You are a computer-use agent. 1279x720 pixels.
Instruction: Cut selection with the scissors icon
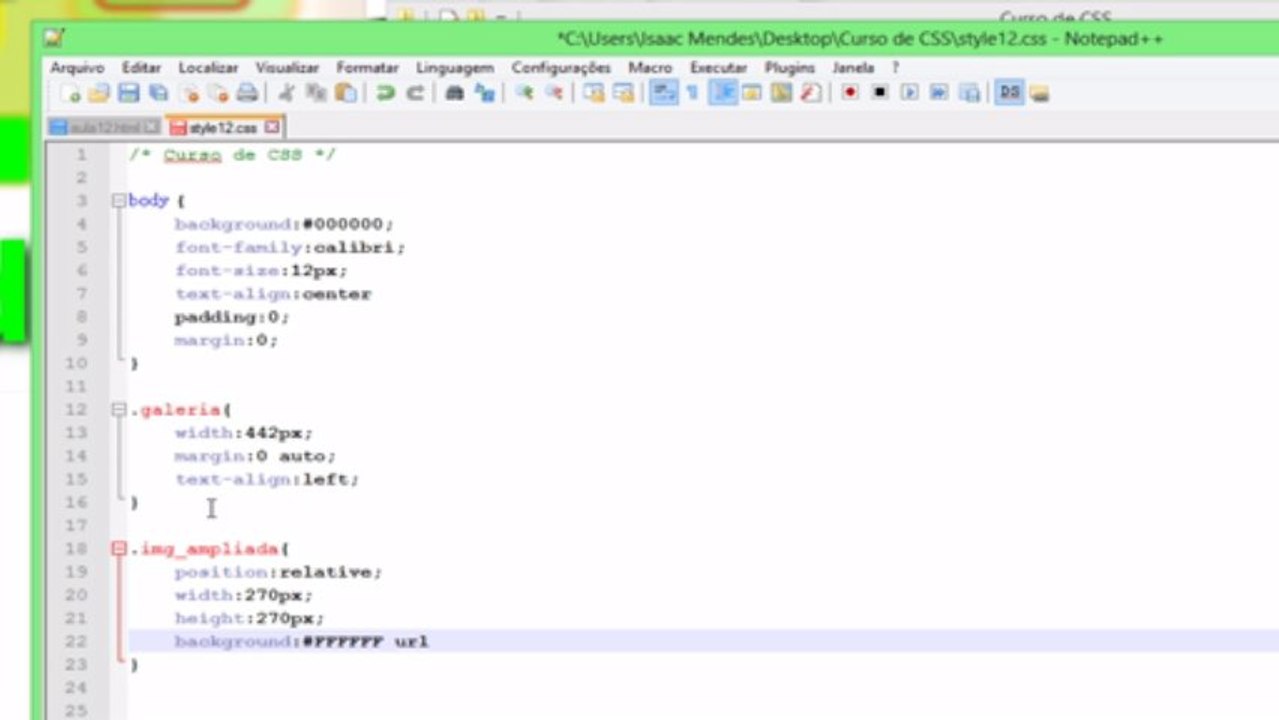pyautogui.click(x=286, y=93)
